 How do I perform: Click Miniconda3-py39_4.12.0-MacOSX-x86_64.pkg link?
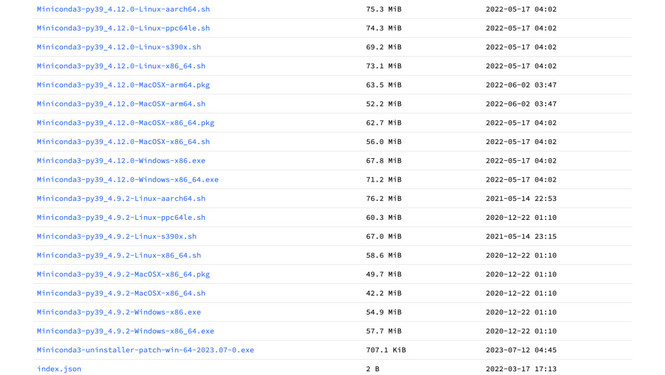pos(125,123)
